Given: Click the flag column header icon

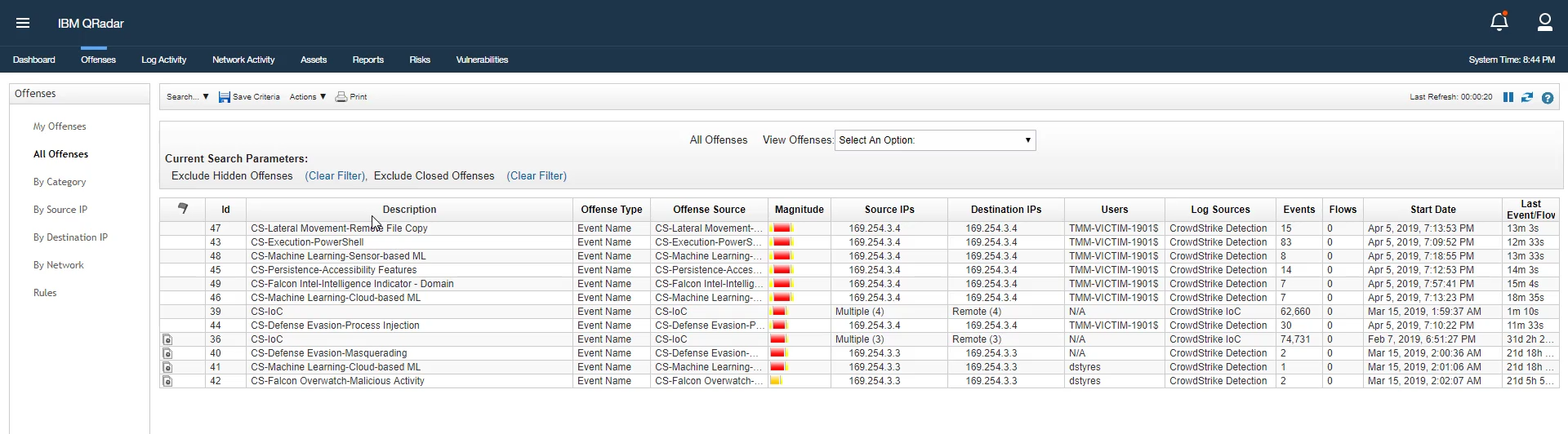Looking at the screenshot, I should [x=183, y=209].
